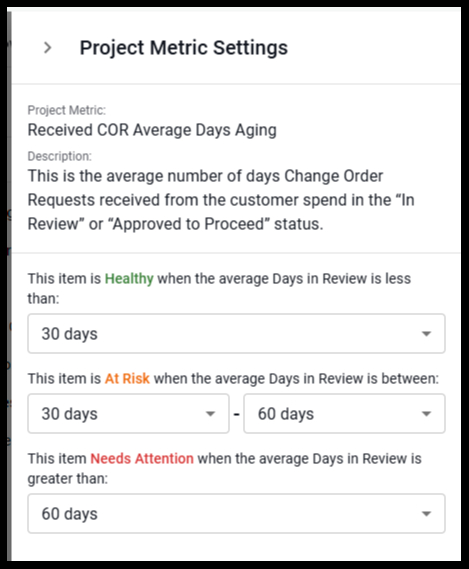
Task: Click the arrow on the Healthy threshold dropdown
Action: pyautogui.click(x=426, y=333)
